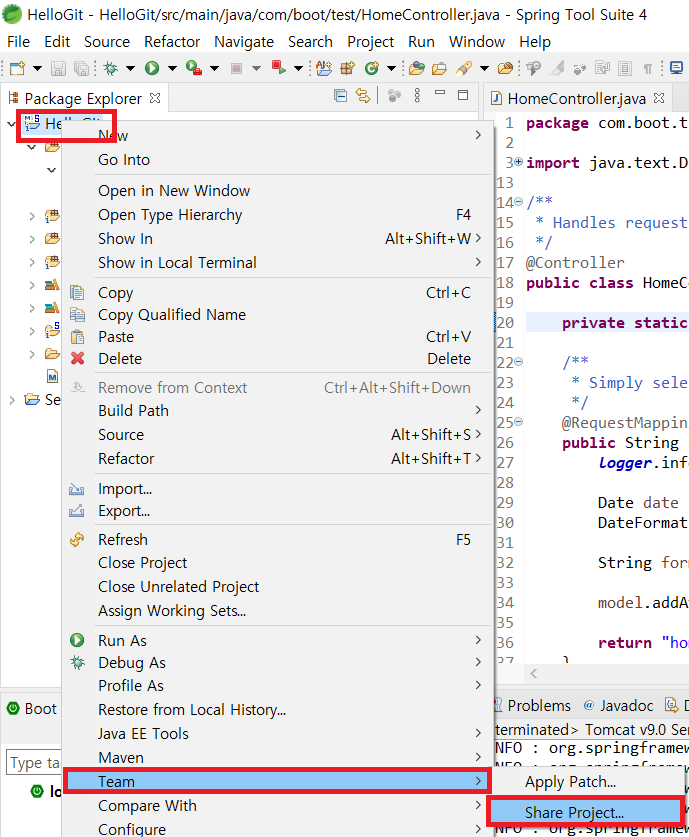Switch to the Javadoc tab
689x837 pixels.
tap(619, 706)
